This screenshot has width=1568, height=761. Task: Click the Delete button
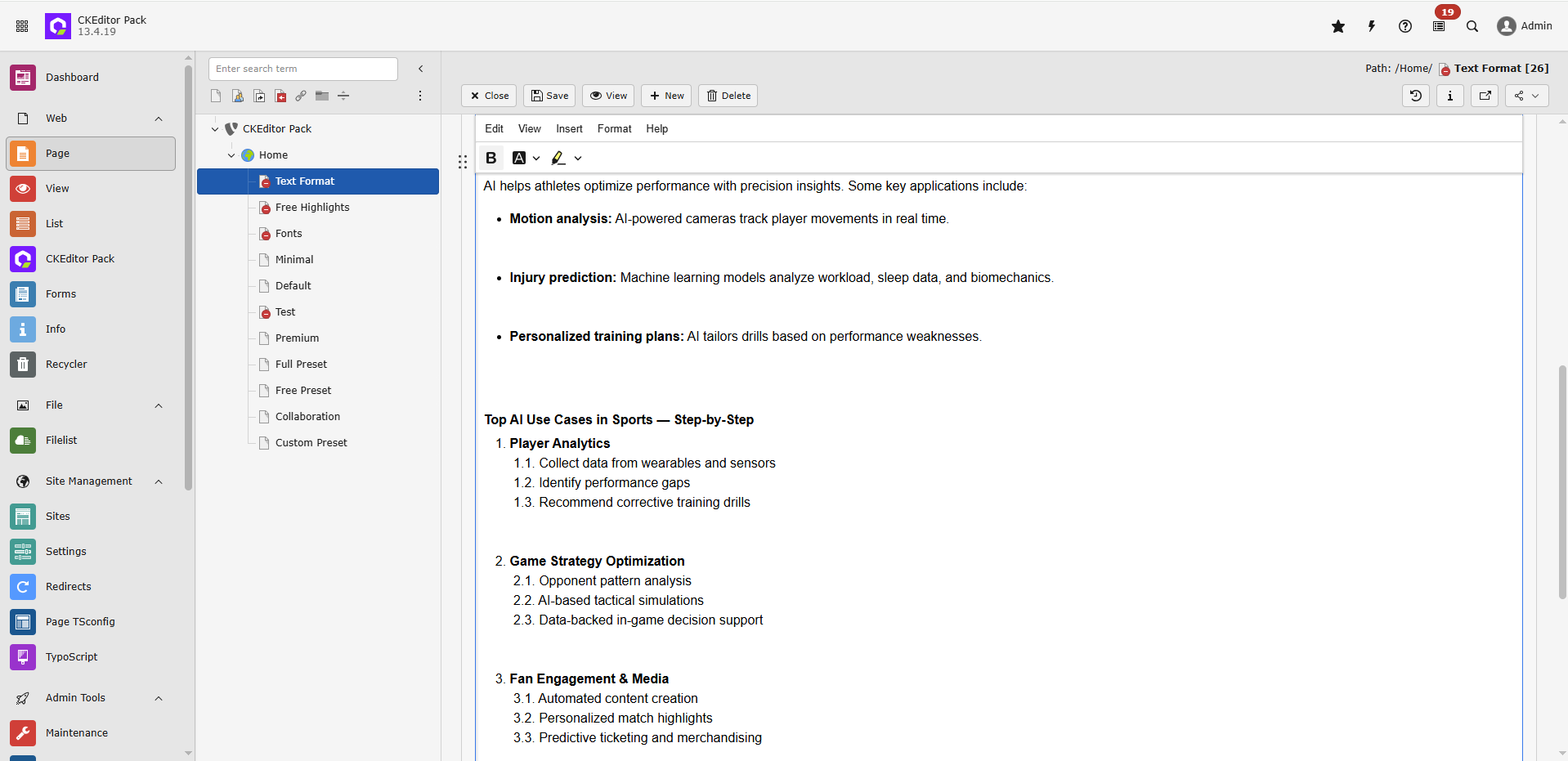click(x=728, y=96)
